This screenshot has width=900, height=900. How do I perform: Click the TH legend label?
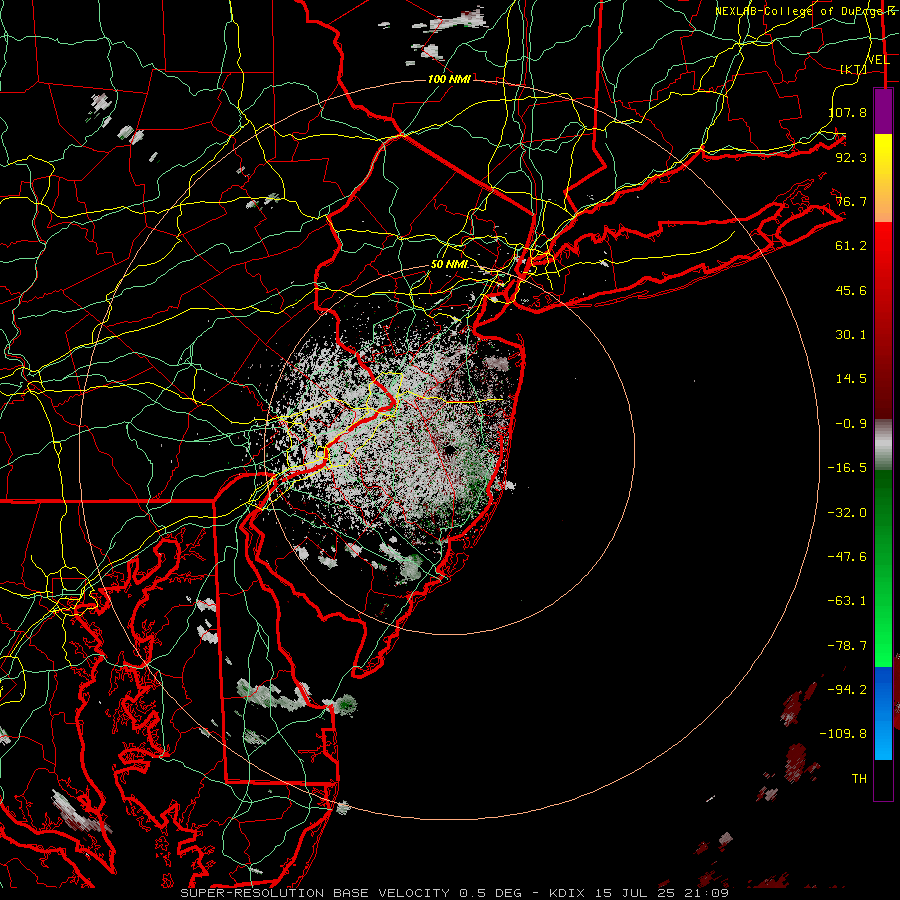(x=859, y=779)
